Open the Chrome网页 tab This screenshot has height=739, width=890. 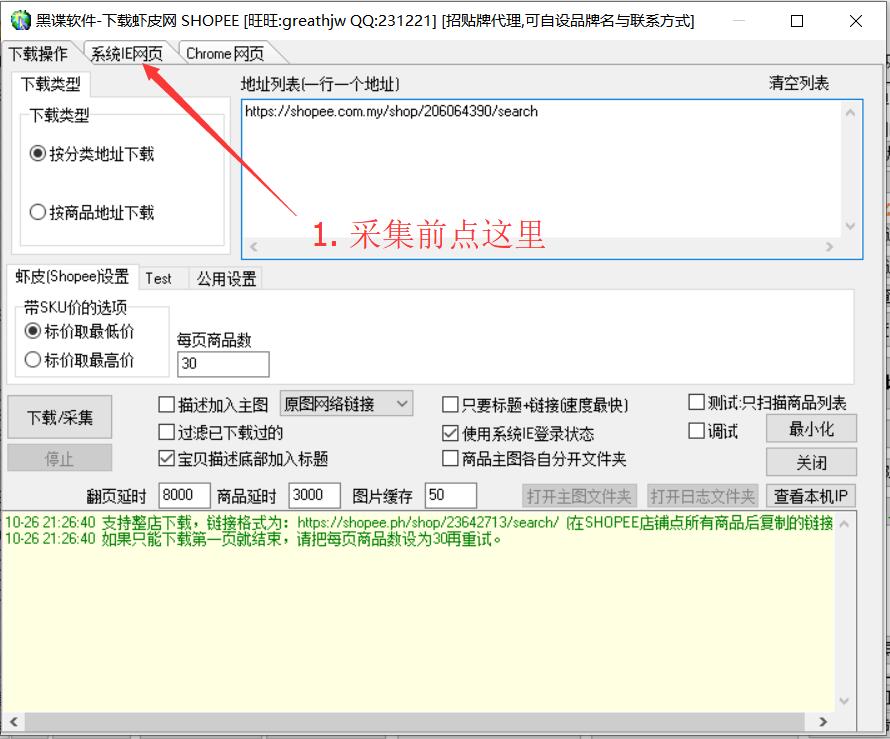tap(225, 54)
